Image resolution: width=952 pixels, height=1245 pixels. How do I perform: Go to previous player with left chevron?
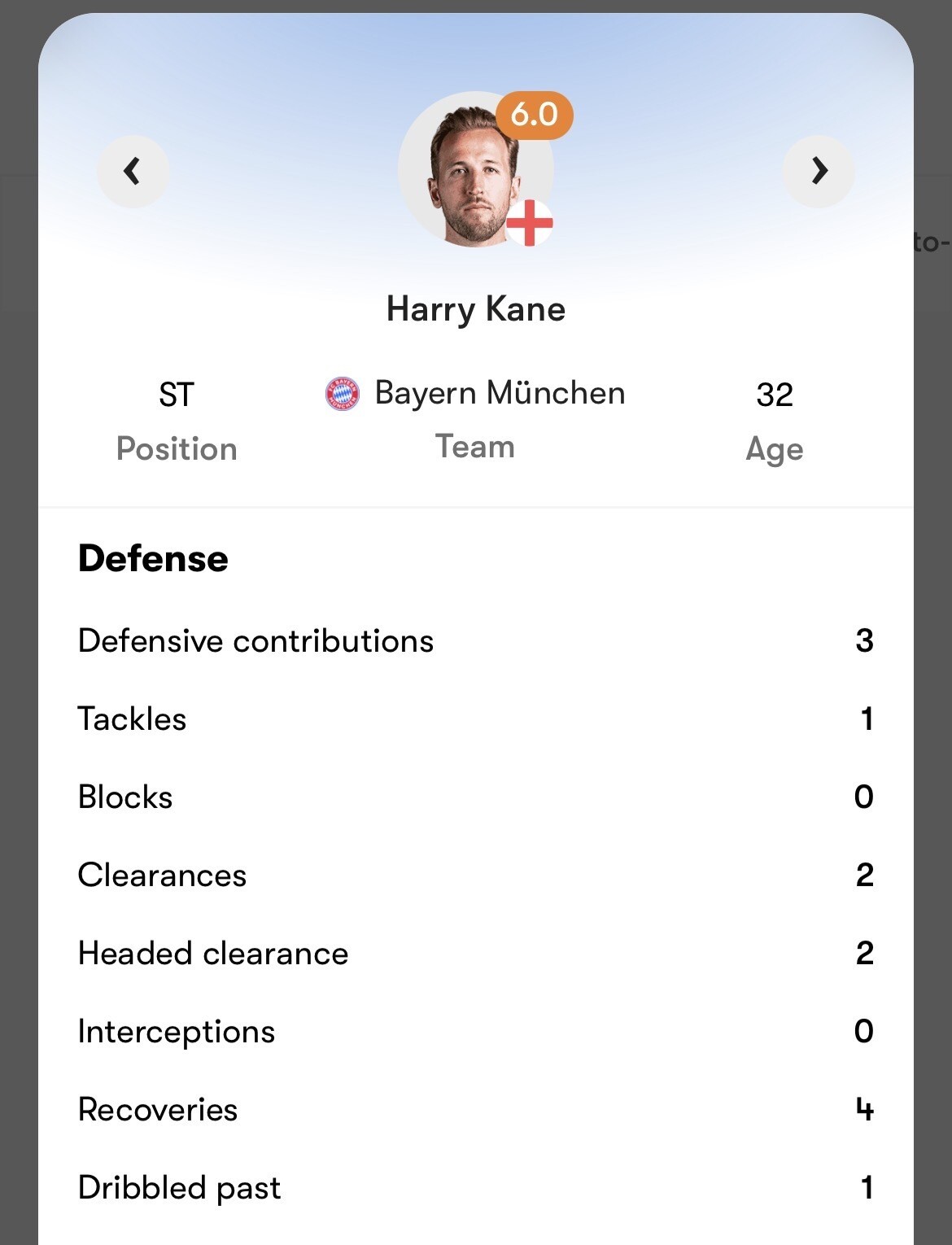[133, 171]
